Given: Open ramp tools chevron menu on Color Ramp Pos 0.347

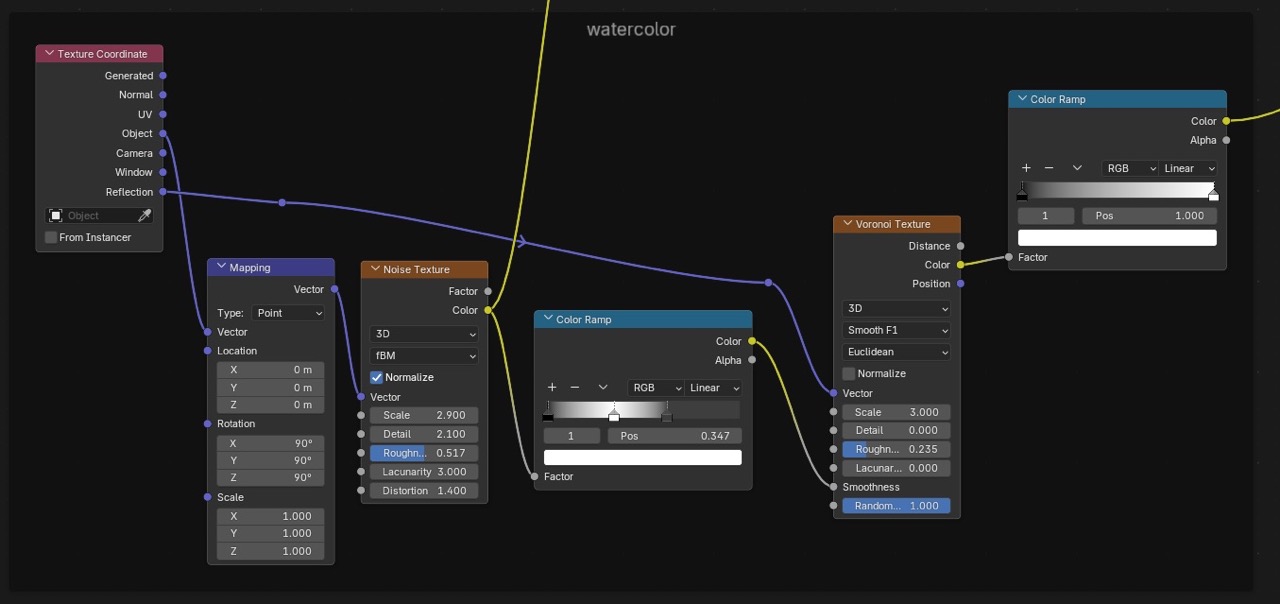Looking at the screenshot, I should [x=603, y=387].
